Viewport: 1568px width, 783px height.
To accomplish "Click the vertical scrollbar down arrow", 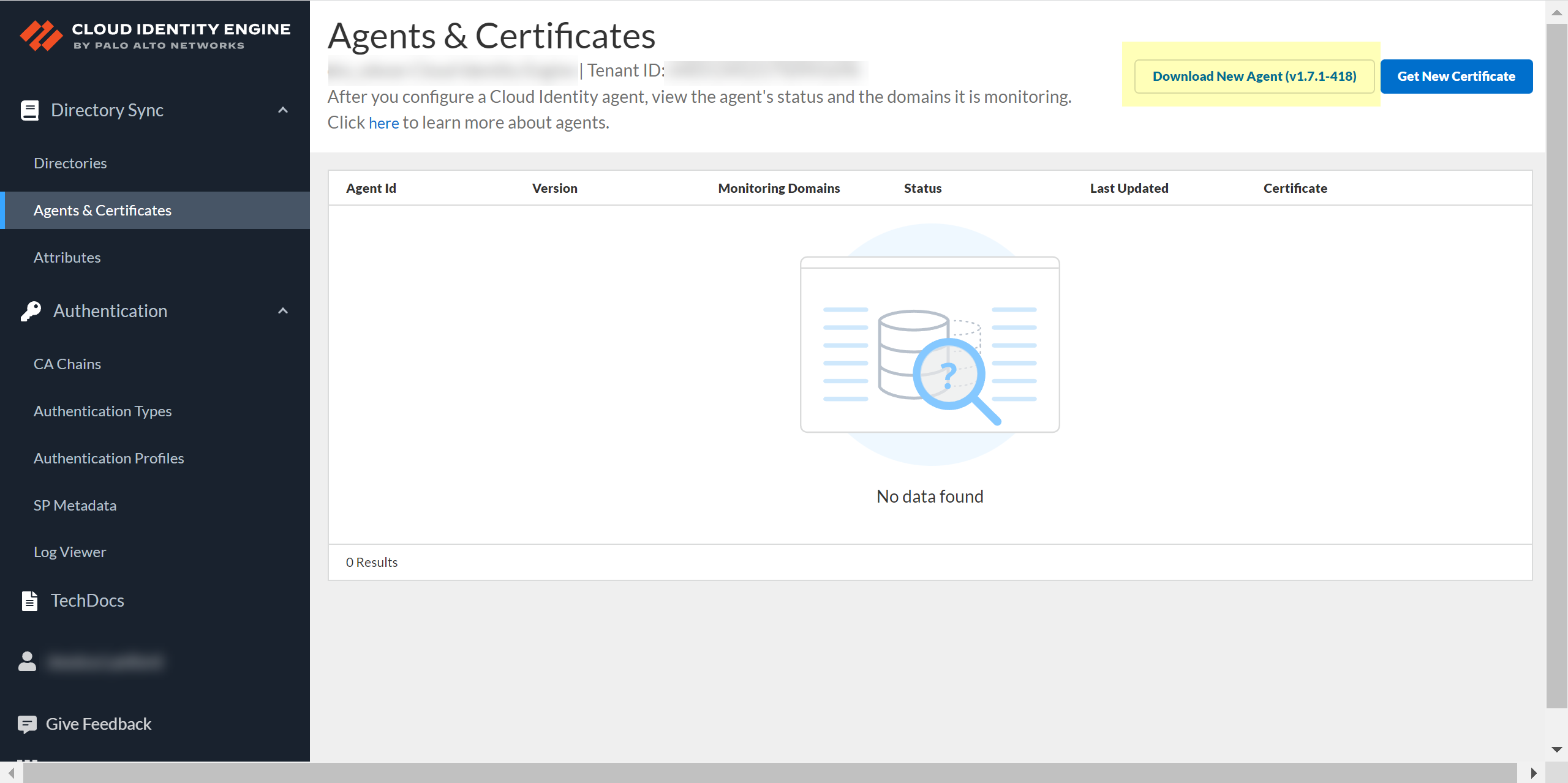I will (1556, 750).
